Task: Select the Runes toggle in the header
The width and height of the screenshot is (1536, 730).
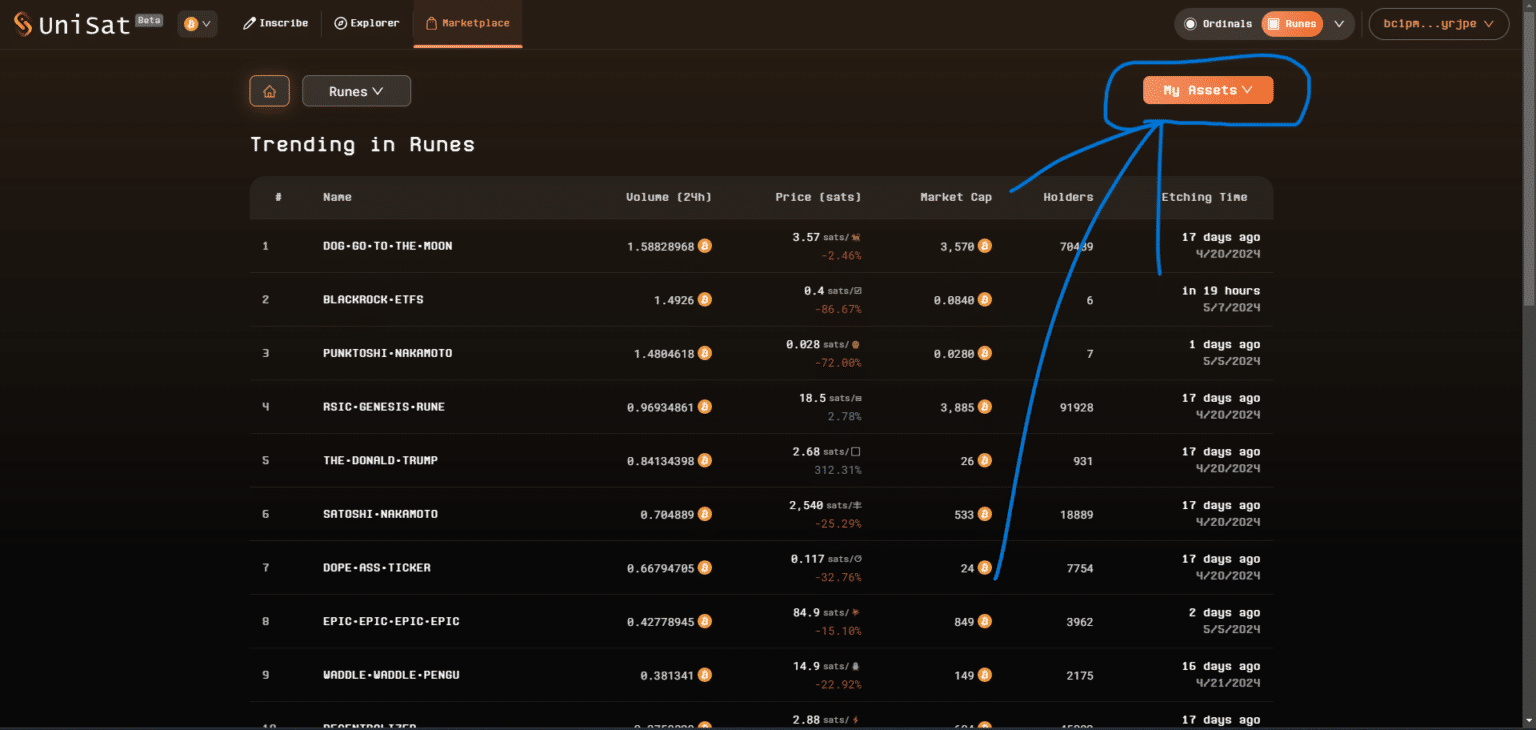Action: pos(1291,23)
